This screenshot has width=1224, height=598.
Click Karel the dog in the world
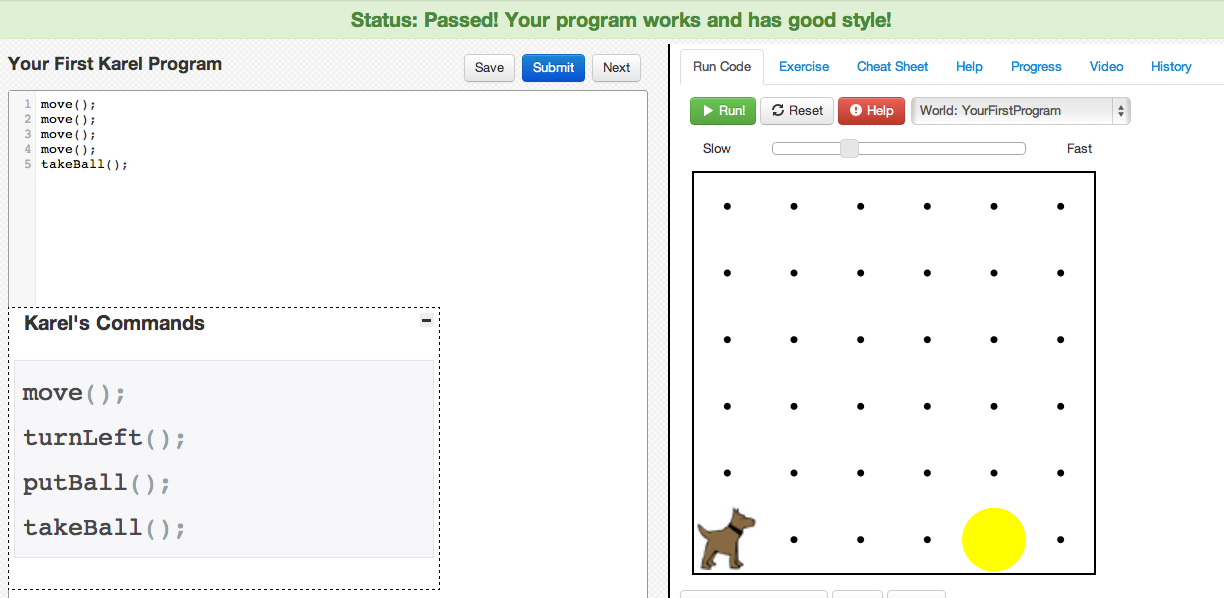pyautogui.click(x=724, y=537)
